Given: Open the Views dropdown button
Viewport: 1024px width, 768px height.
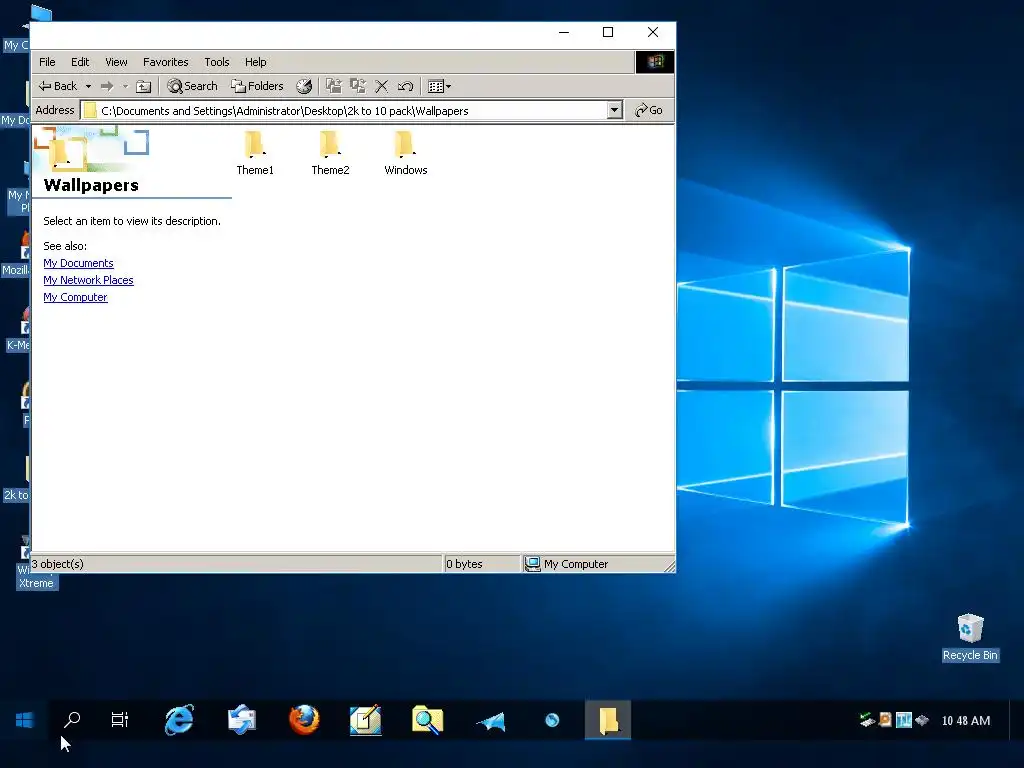Looking at the screenshot, I should (x=439, y=86).
